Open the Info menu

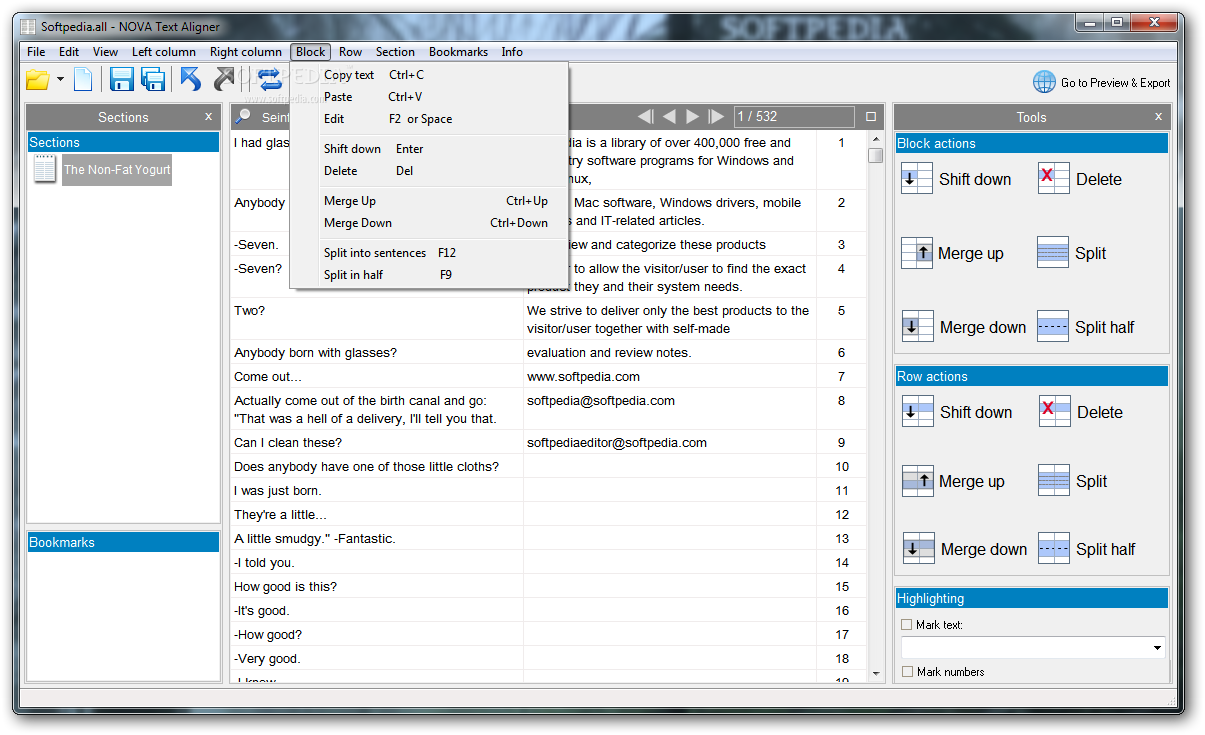(512, 52)
